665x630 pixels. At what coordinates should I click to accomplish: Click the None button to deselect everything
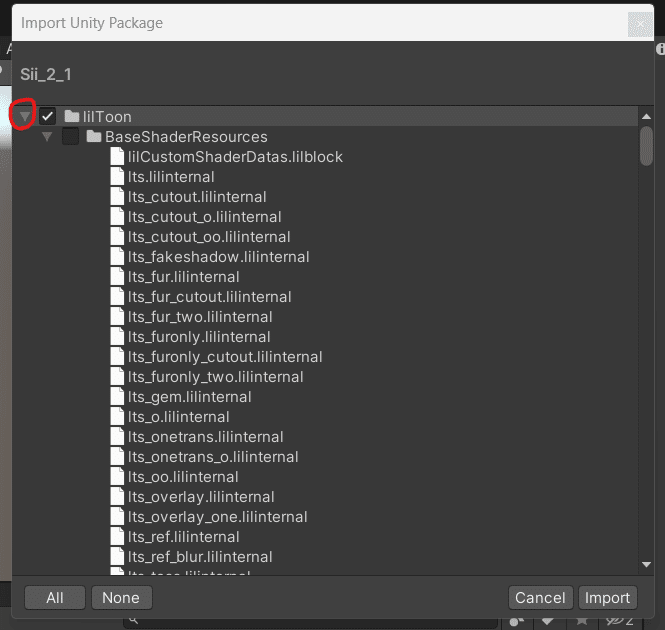121,597
